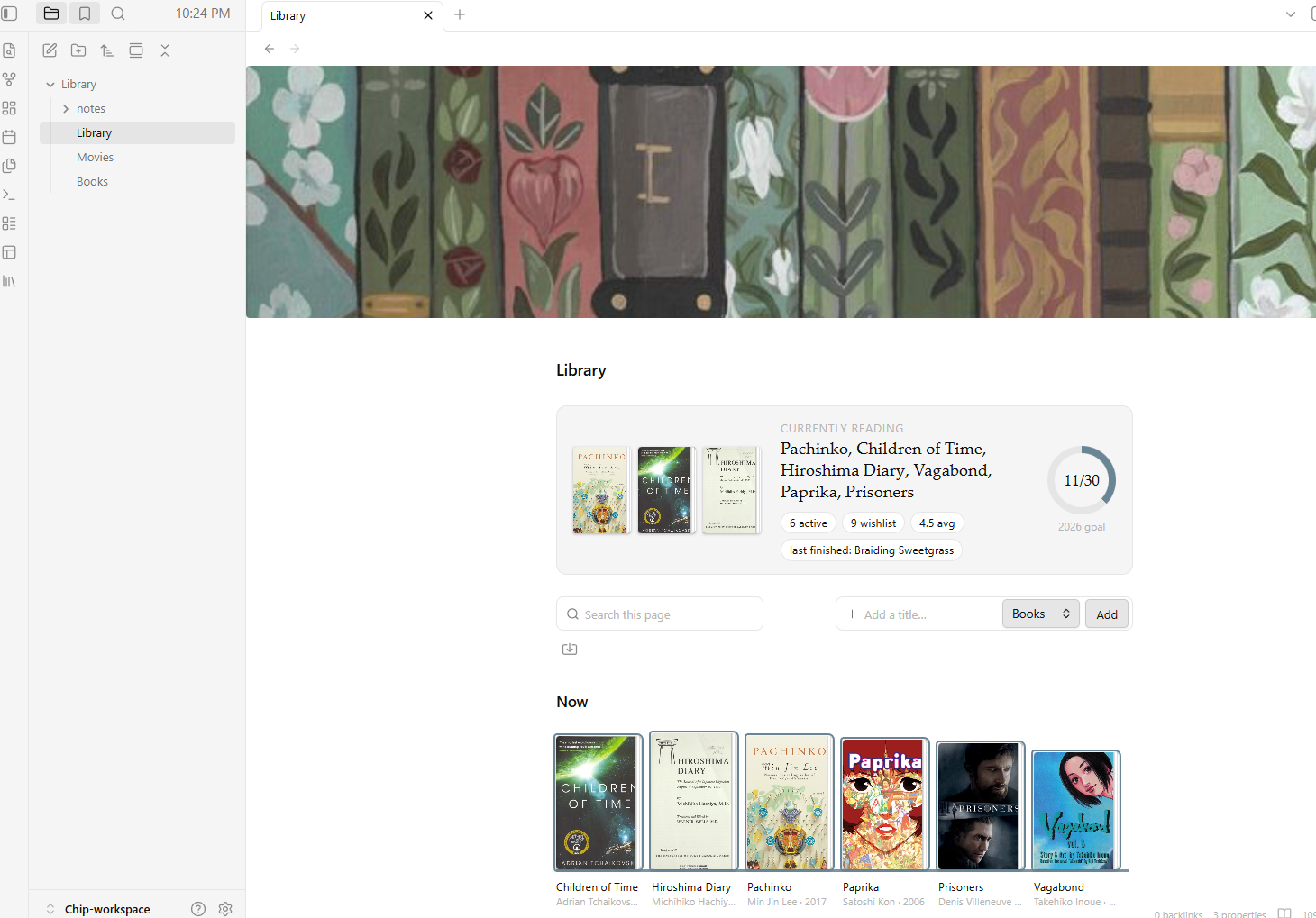Close the Library tab
This screenshot has height=918, width=1316.
tap(428, 15)
